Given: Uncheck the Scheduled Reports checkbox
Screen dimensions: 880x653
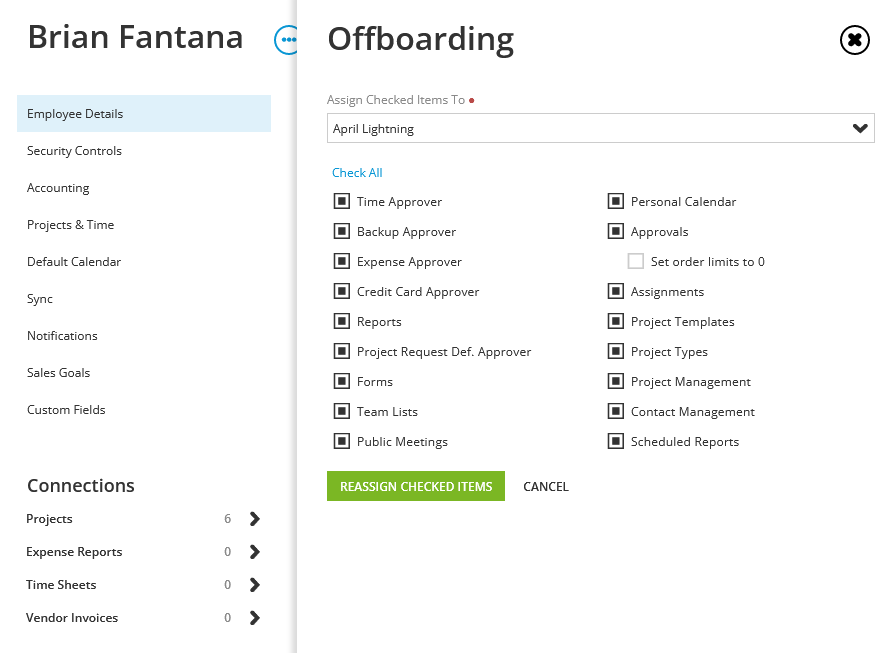Looking at the screenshot, I should [616, 442].
